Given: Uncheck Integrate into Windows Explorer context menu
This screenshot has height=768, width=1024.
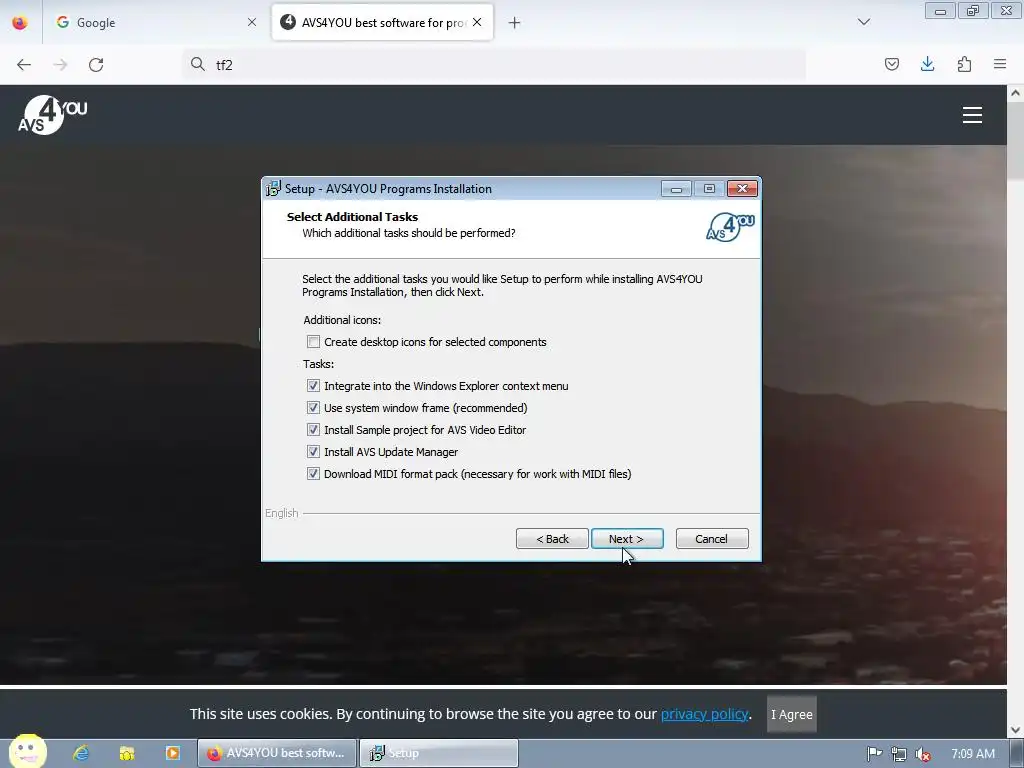Looking at the screenshot, I should tap(313, 386).
